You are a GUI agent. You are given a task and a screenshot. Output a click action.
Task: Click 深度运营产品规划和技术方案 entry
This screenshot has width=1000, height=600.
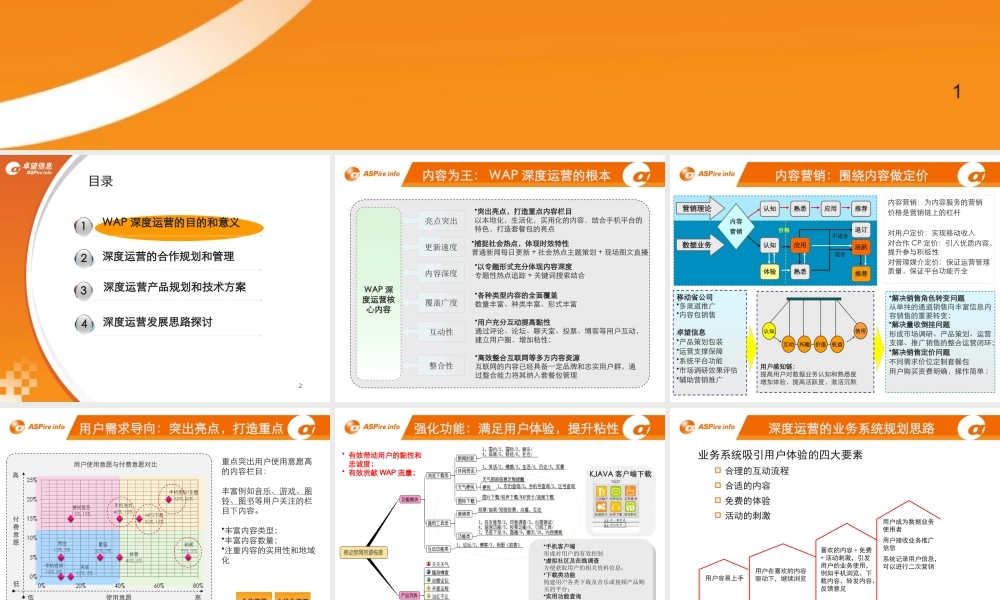pyautogui.click(x=174, y=287)
